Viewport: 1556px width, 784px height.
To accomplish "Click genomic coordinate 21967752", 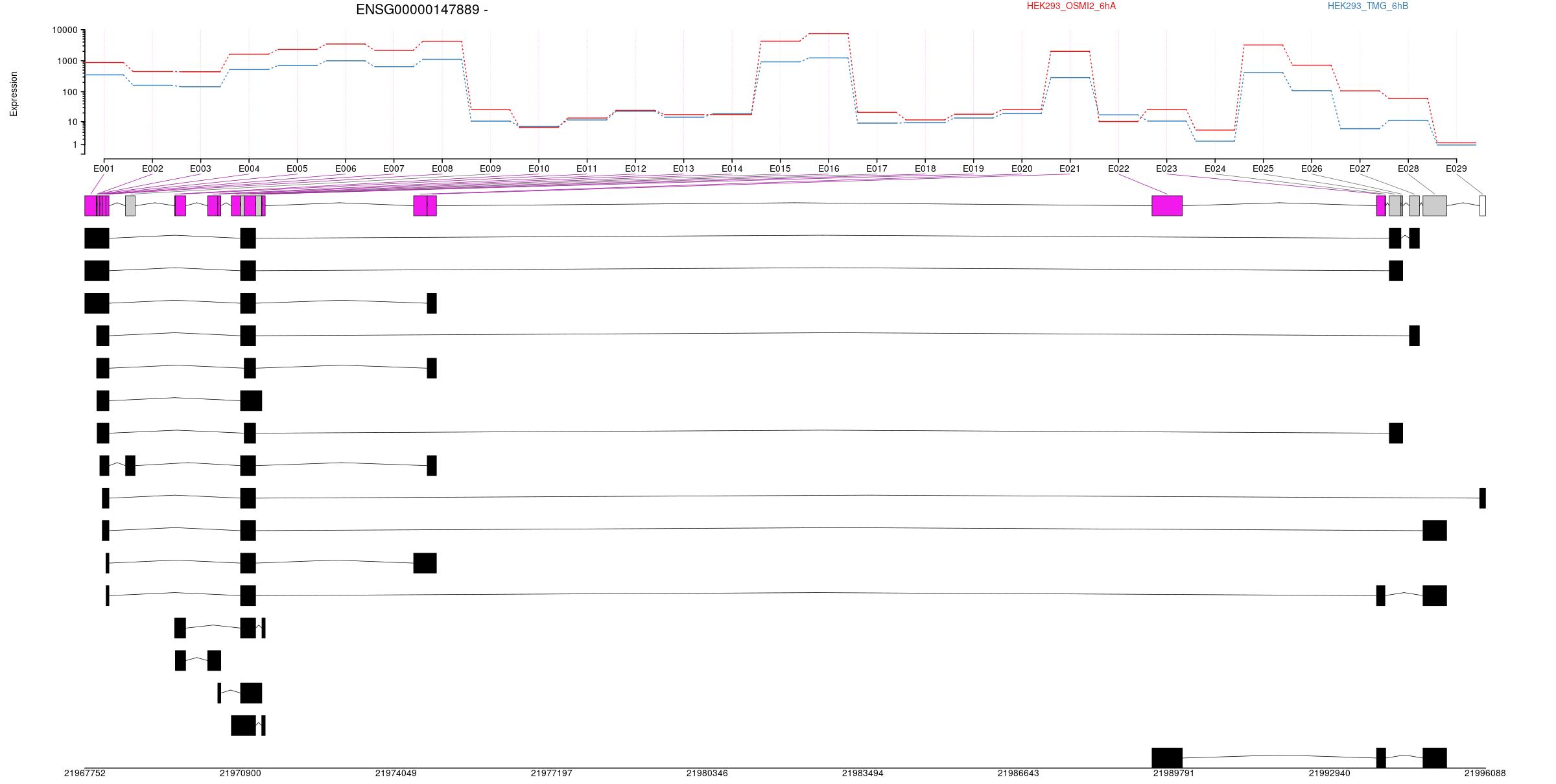I will (85, 773).
